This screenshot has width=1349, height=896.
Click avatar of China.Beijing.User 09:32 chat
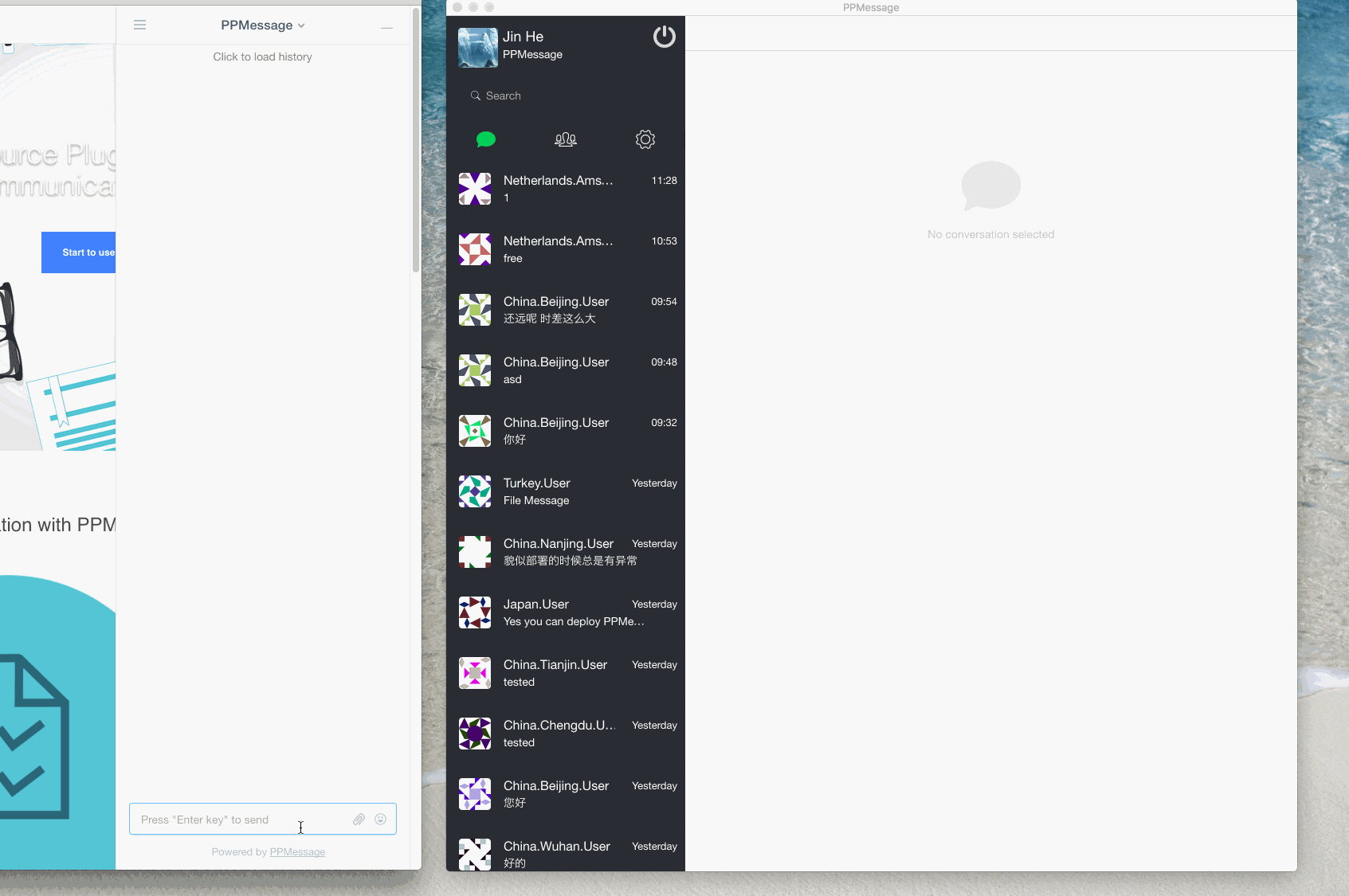(475, 431)
